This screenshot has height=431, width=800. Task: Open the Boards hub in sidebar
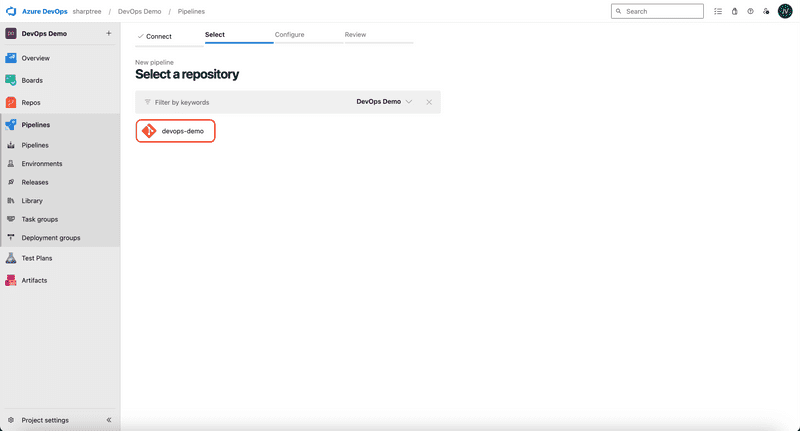[x=32, y=80]
